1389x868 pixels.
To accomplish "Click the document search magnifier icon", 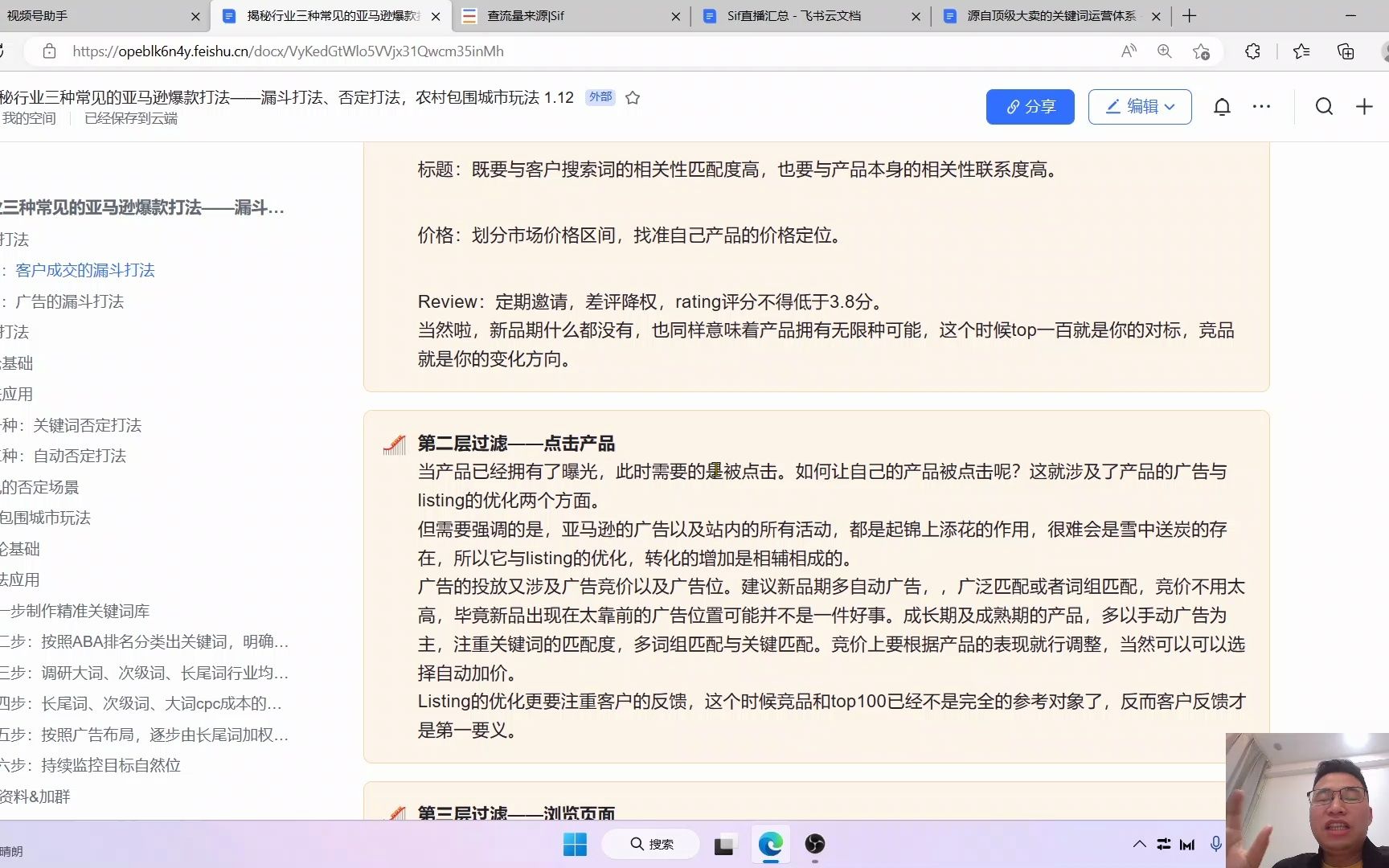I will (1324, 107).
